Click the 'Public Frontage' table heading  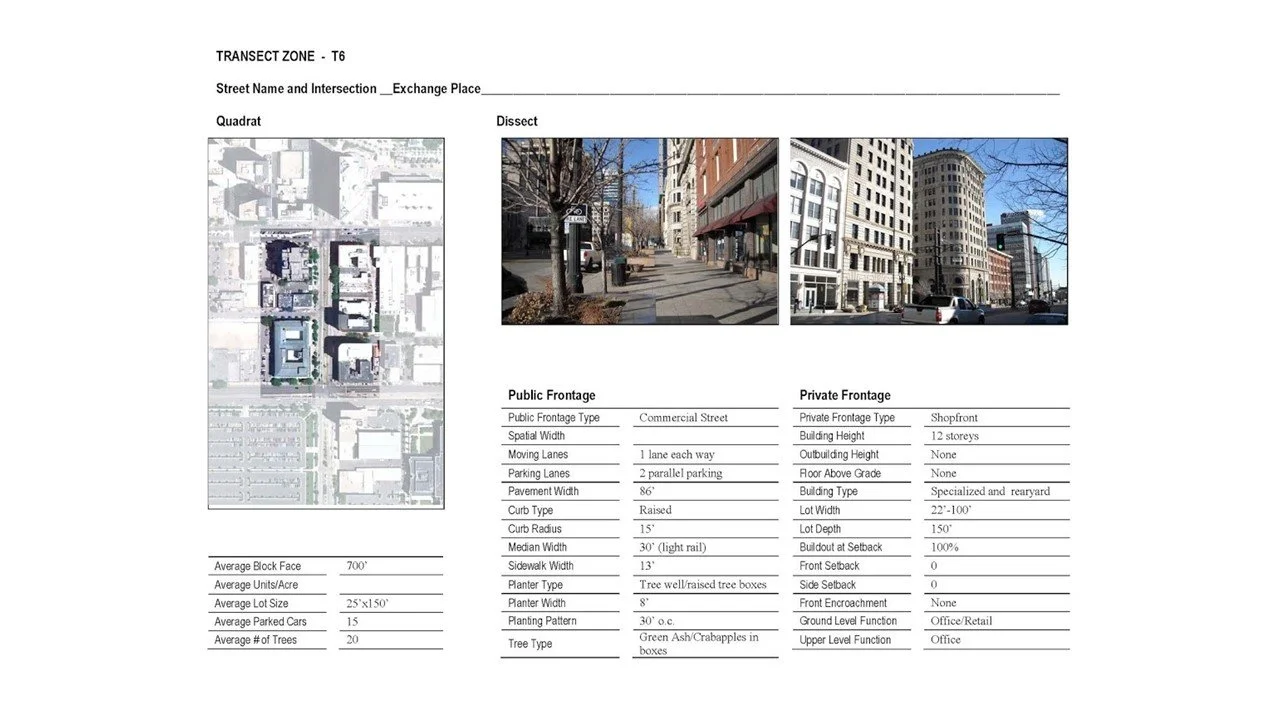pos(551,395)
